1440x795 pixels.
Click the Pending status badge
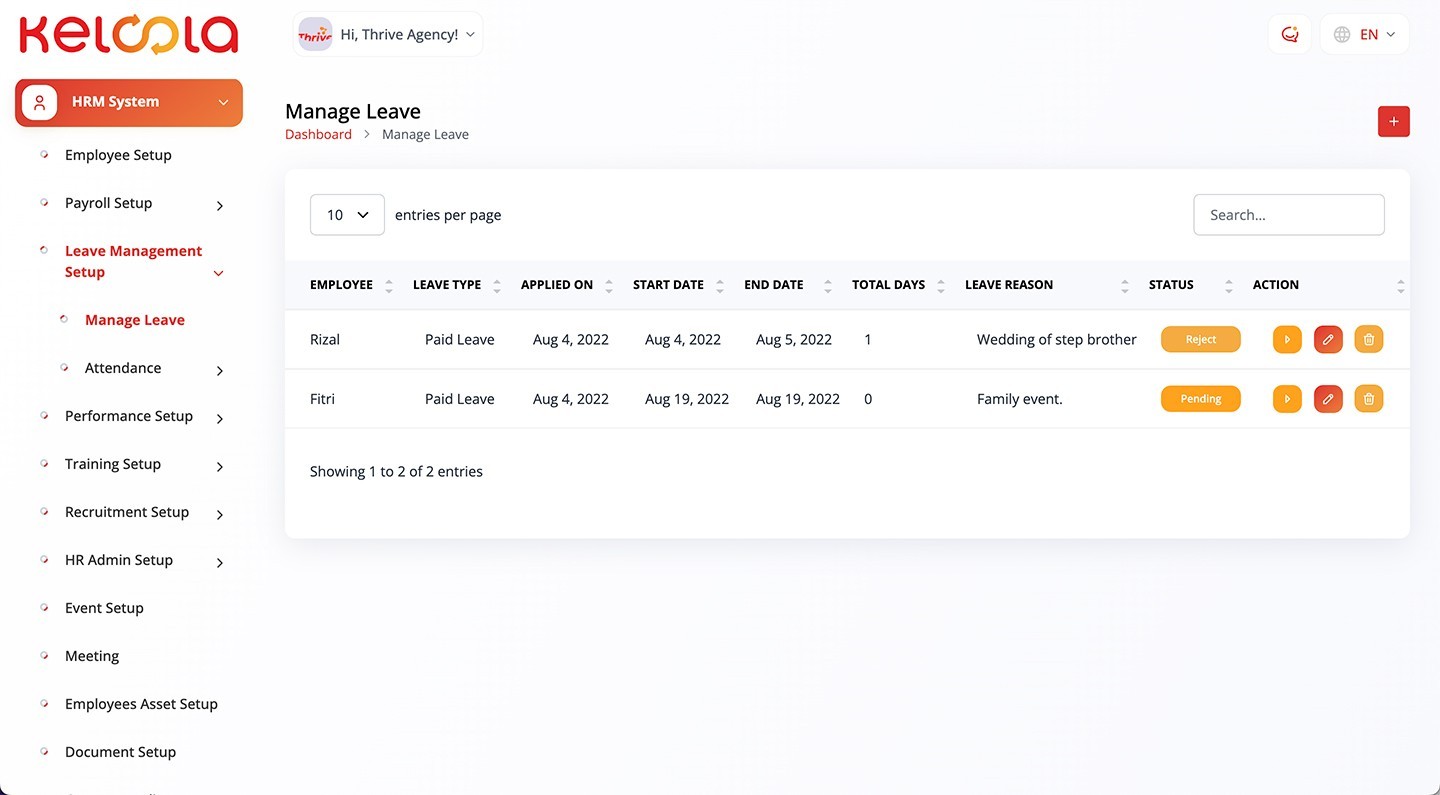pyautogui.click(x=1200, y=399)
